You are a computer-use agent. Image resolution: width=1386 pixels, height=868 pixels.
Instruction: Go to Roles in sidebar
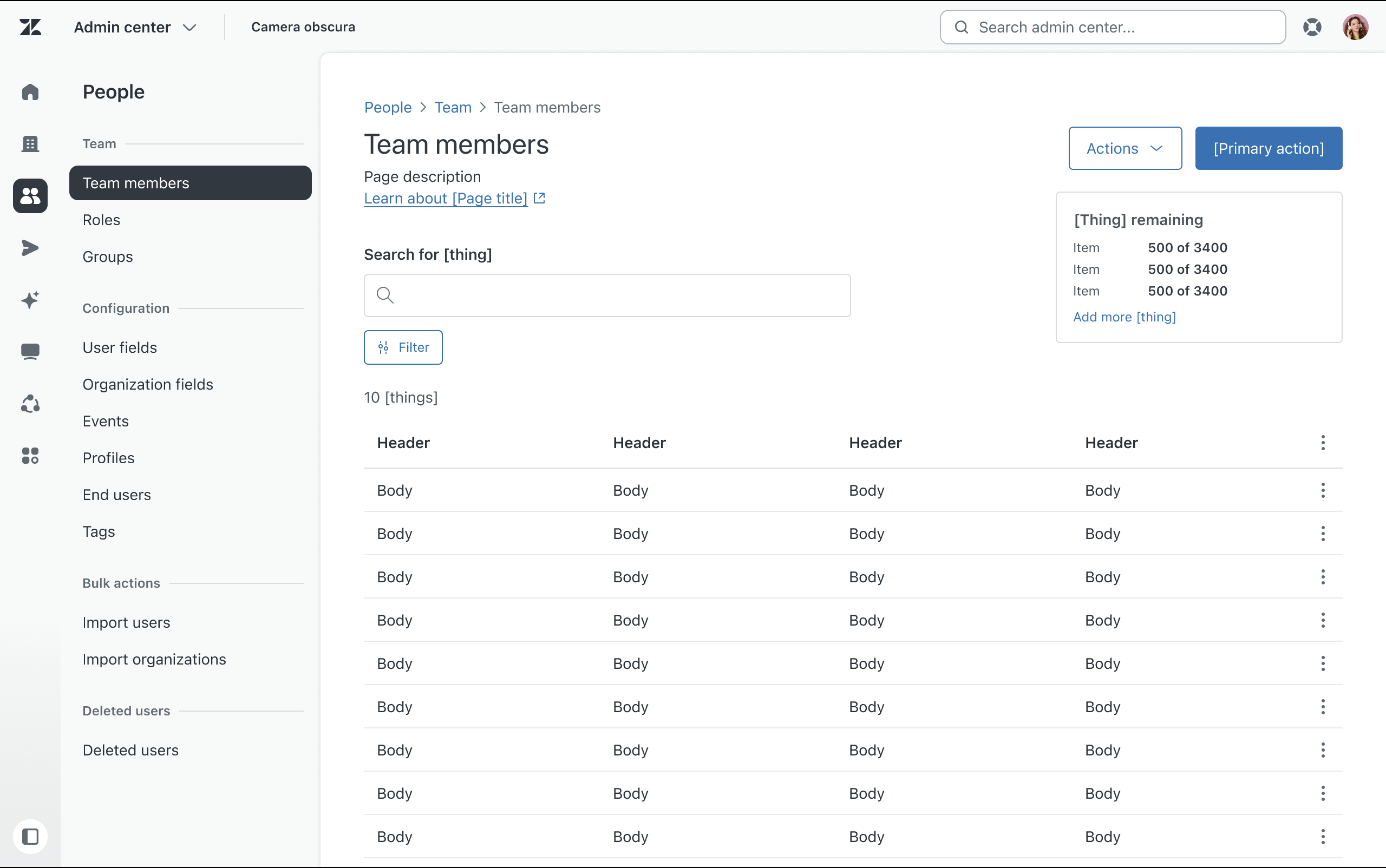102,220
